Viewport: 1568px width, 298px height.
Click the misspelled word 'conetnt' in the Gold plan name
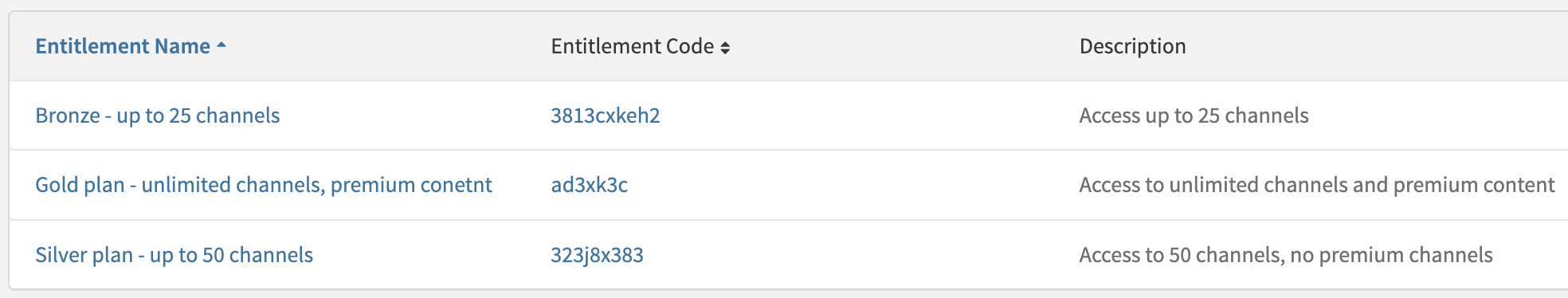coord(457,185)
